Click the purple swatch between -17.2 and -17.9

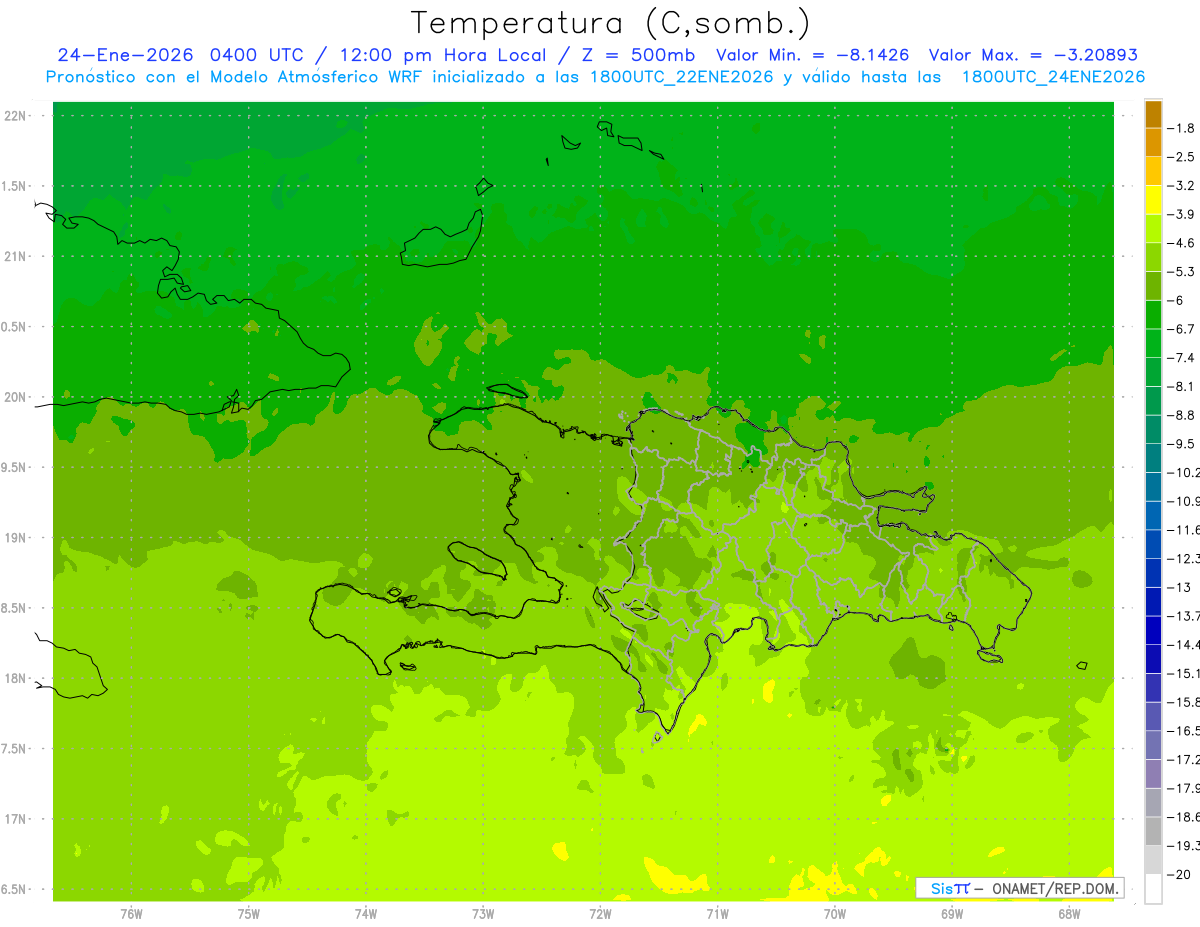pos(1153,774)
